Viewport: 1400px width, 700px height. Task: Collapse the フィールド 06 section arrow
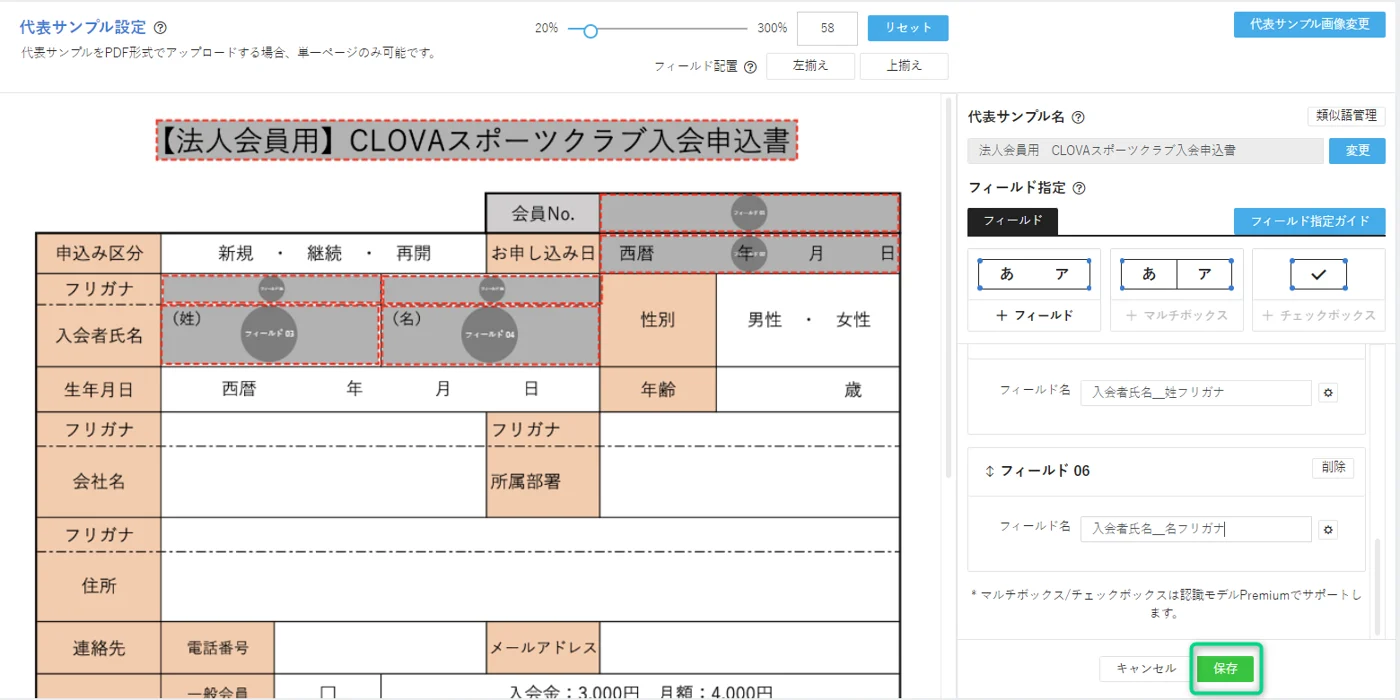pos(989,471)
